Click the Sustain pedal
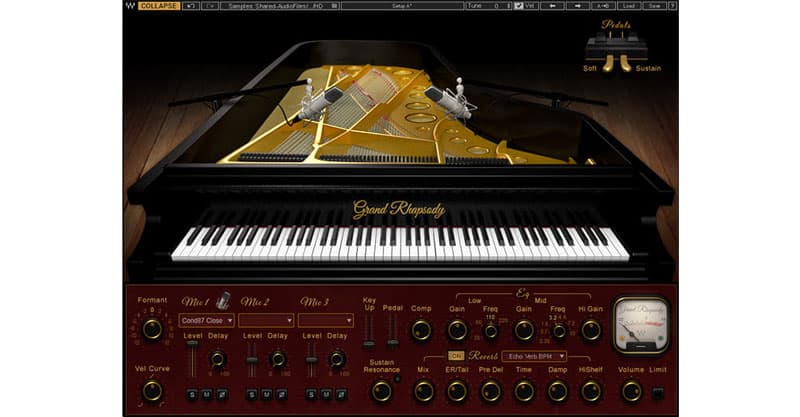 [x=626, y=63]
